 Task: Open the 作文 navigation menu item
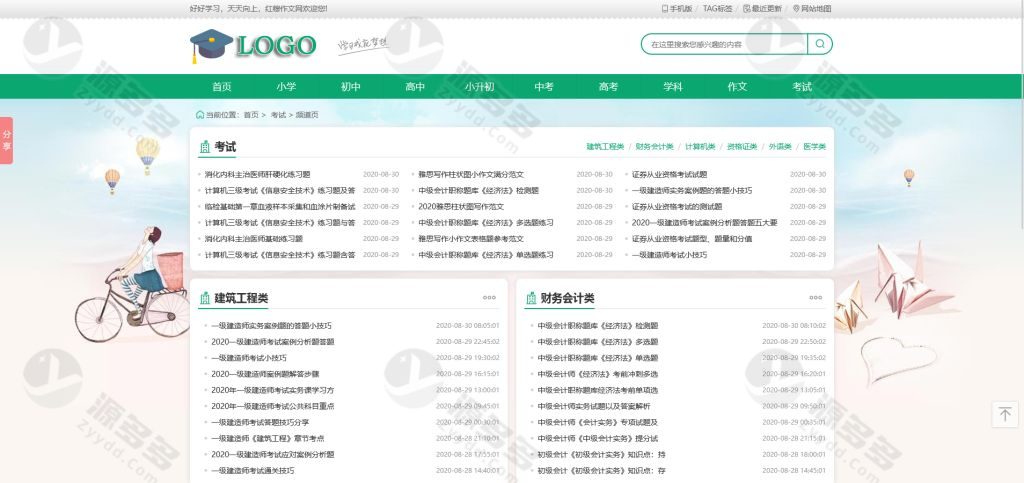[x=737, y=87]
